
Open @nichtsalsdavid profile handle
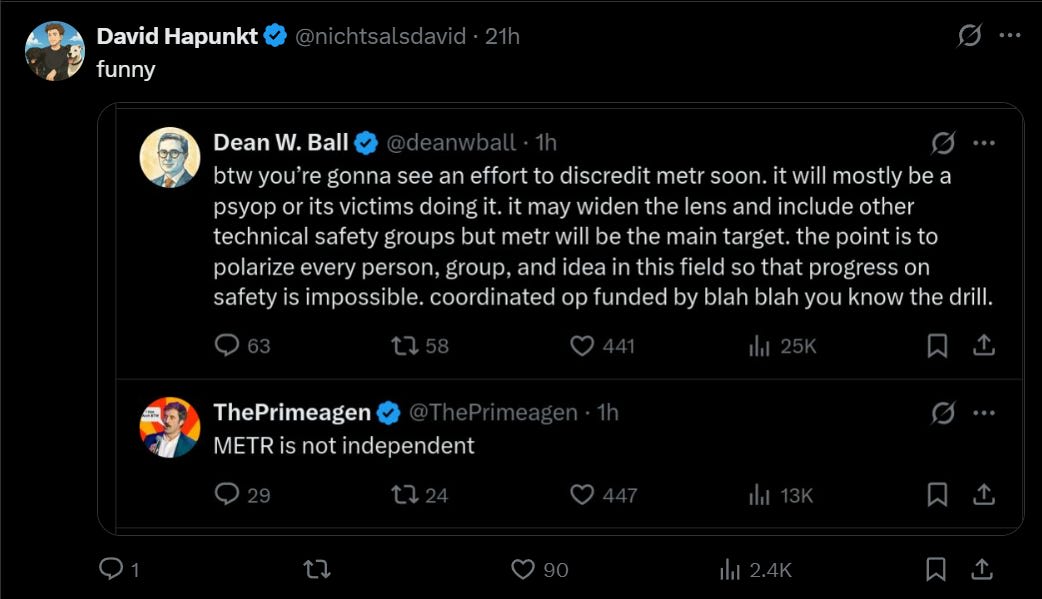(x=380, y=36)
